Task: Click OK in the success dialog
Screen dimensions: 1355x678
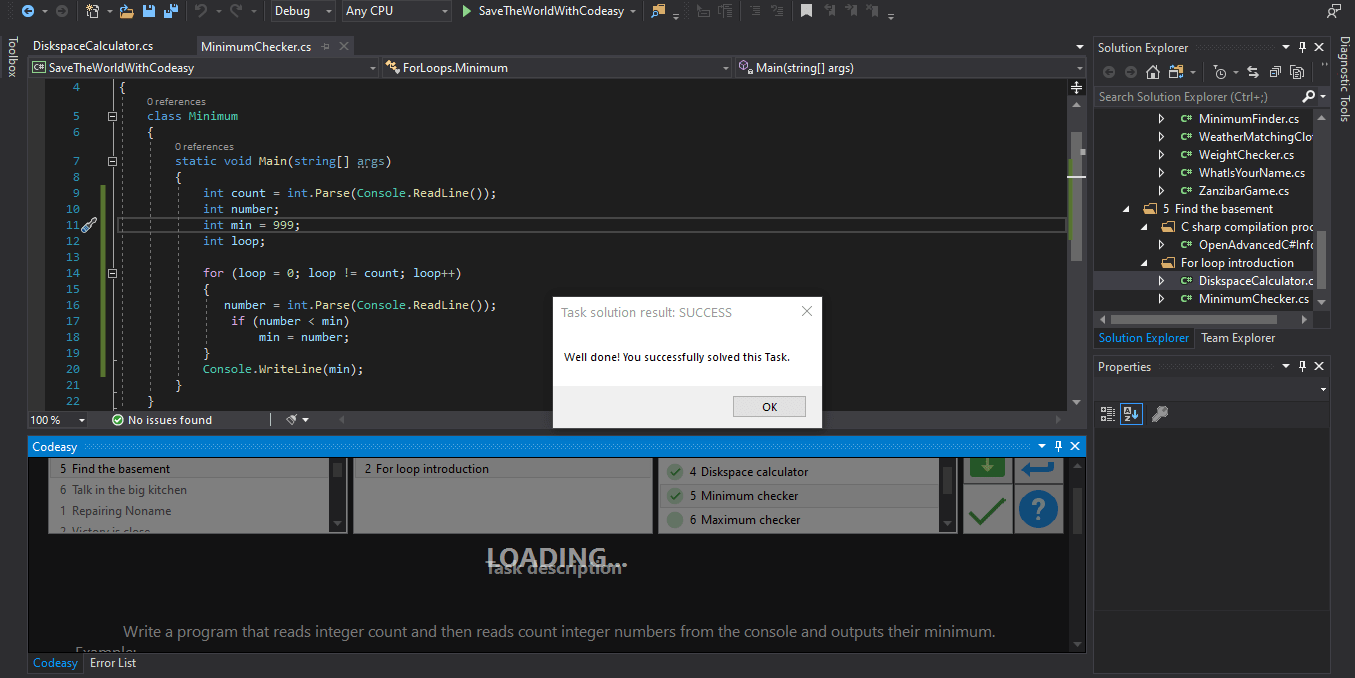Action: click(x=768, y=407)
